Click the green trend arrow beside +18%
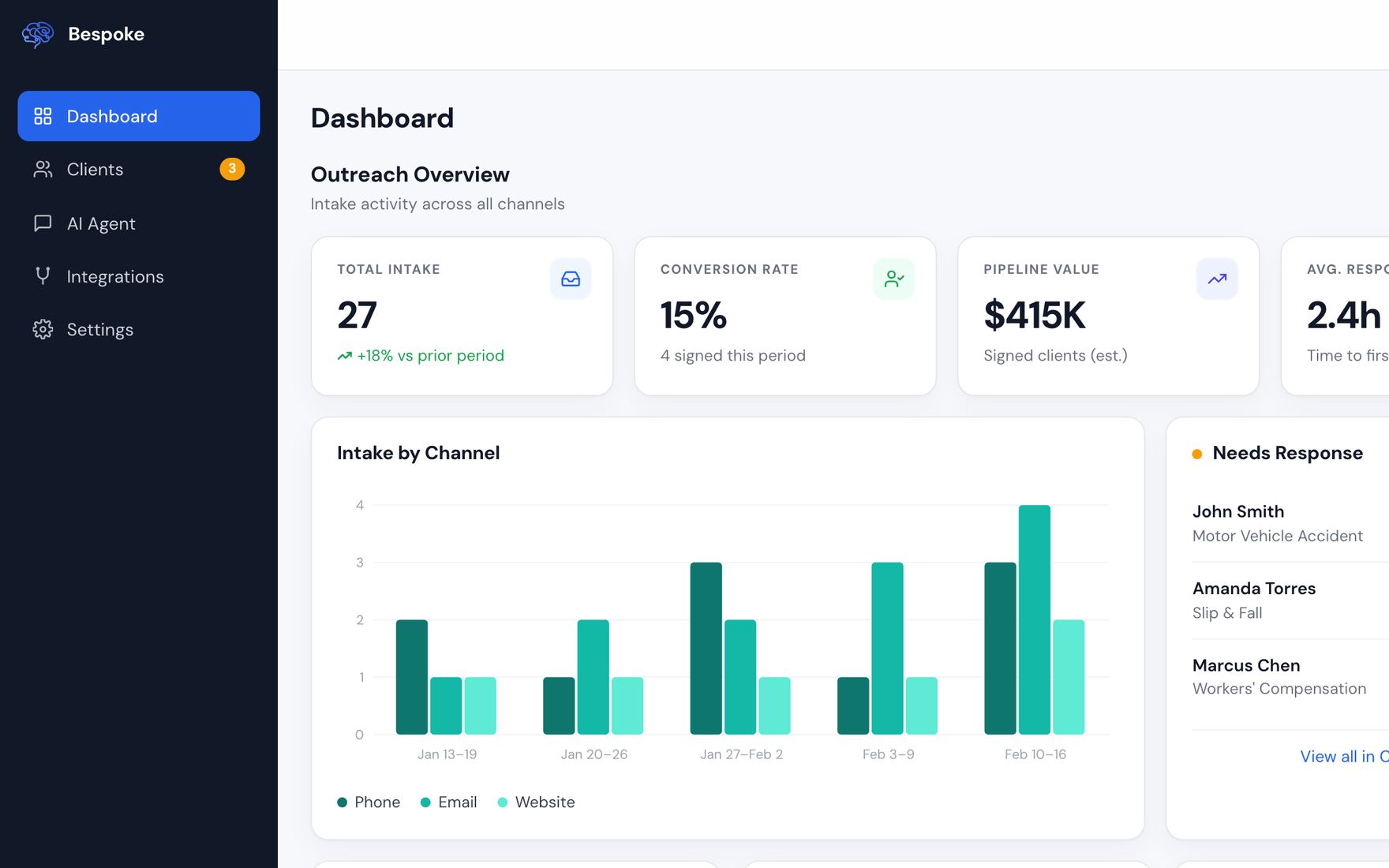 (x=345, y=356)
